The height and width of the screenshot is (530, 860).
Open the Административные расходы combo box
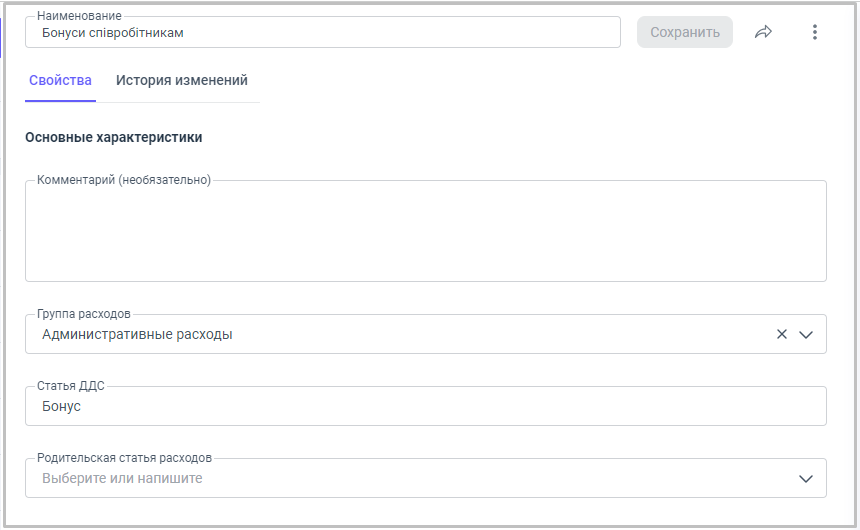pyautogui.click(x=400, y=335)
